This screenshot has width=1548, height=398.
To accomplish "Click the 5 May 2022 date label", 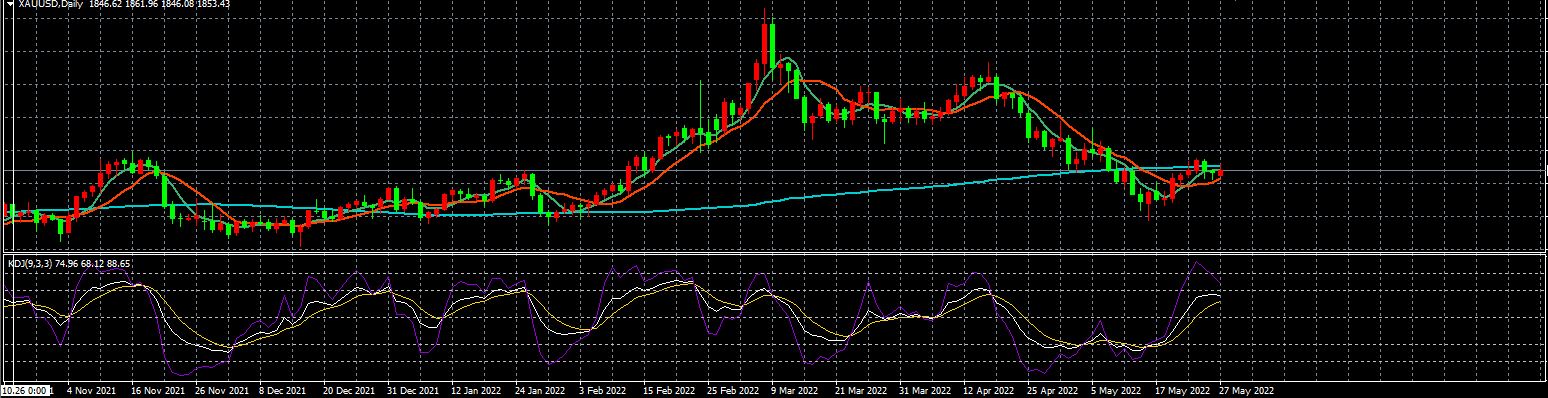I will click(1117, 391).
